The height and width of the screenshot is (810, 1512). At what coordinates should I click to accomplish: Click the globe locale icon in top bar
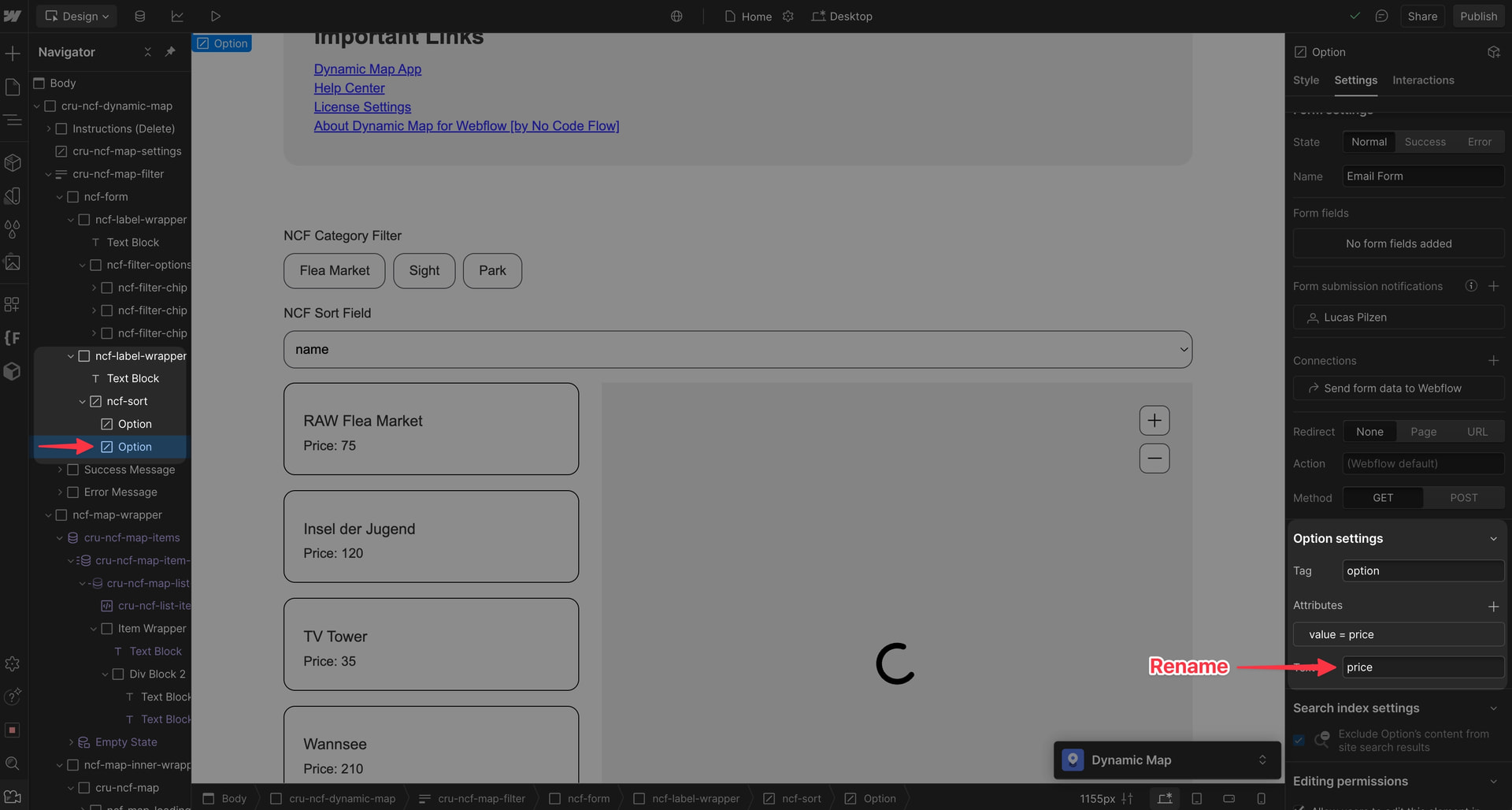pyautogui.click(x=676, y=16)
